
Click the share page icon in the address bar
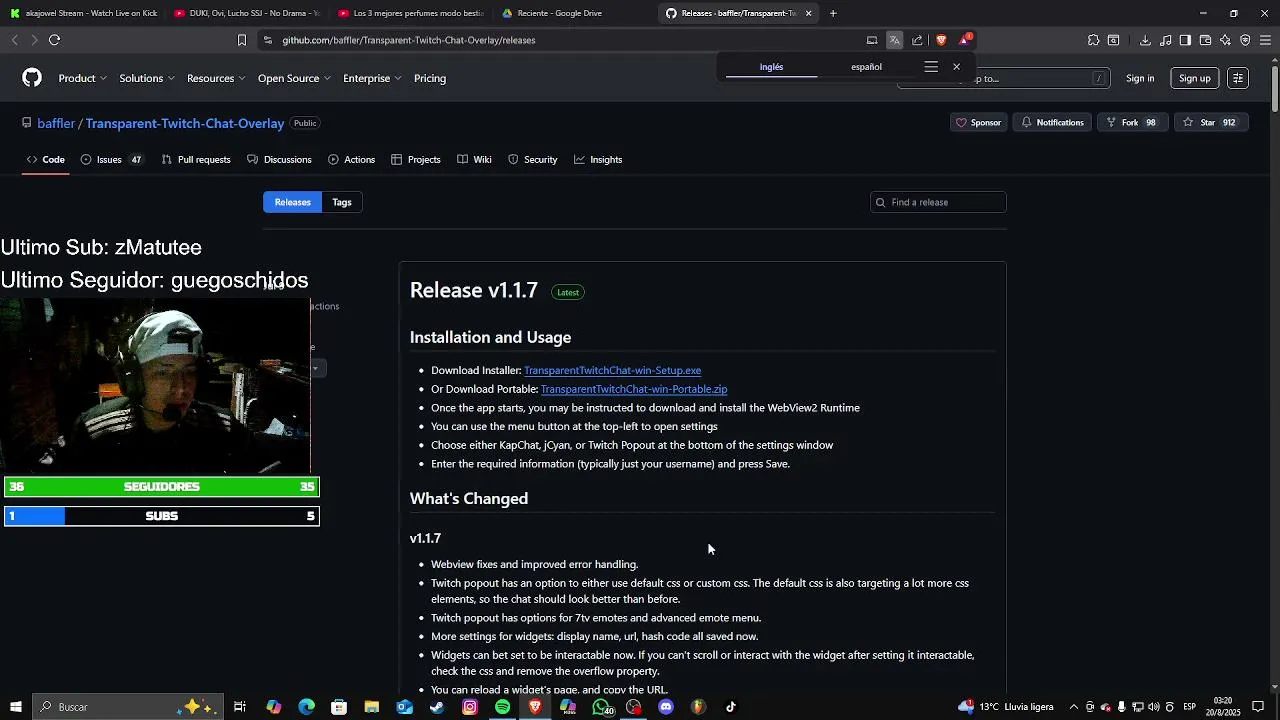917,40
